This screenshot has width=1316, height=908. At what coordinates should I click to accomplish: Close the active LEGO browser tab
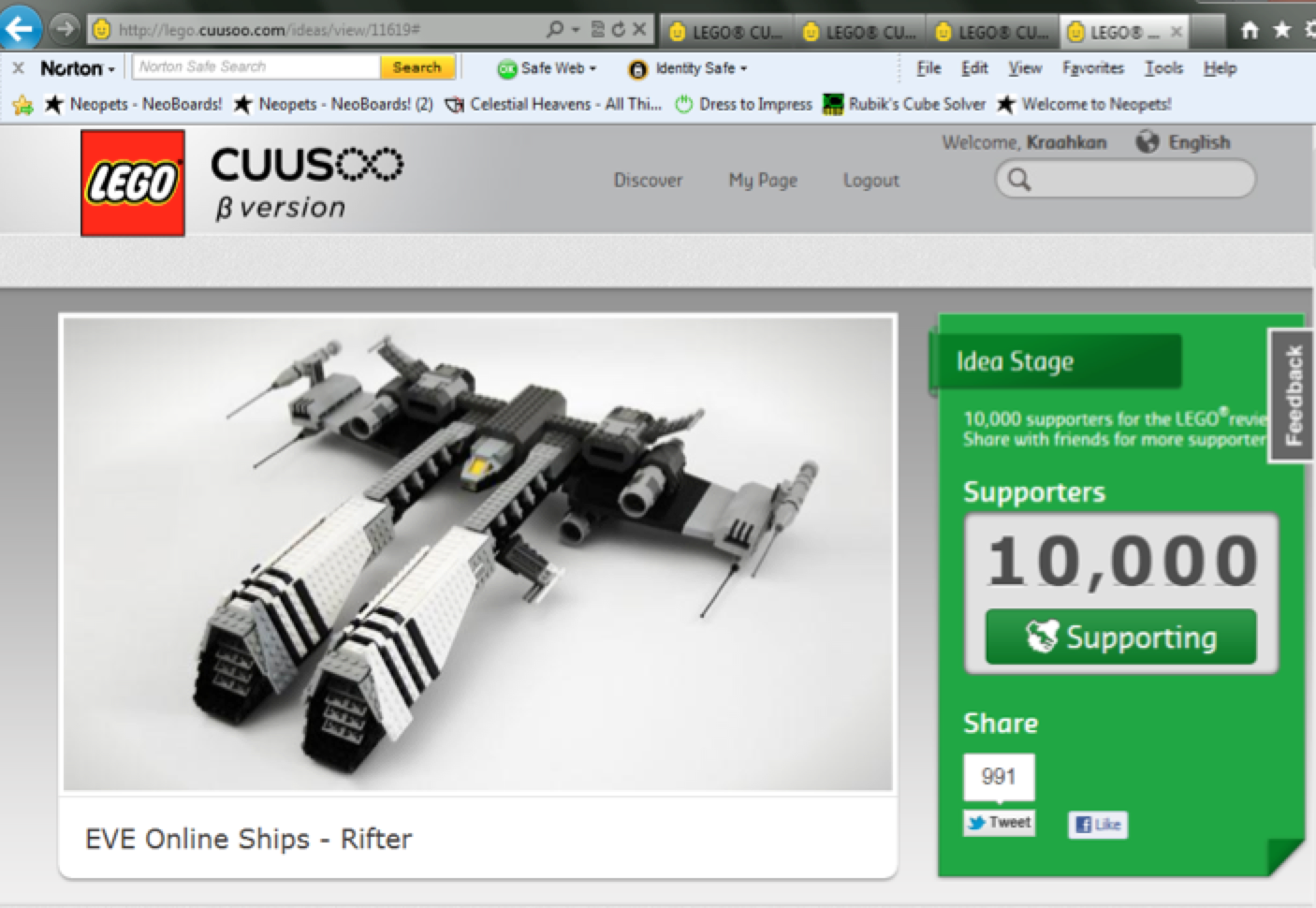point(1177,32)
